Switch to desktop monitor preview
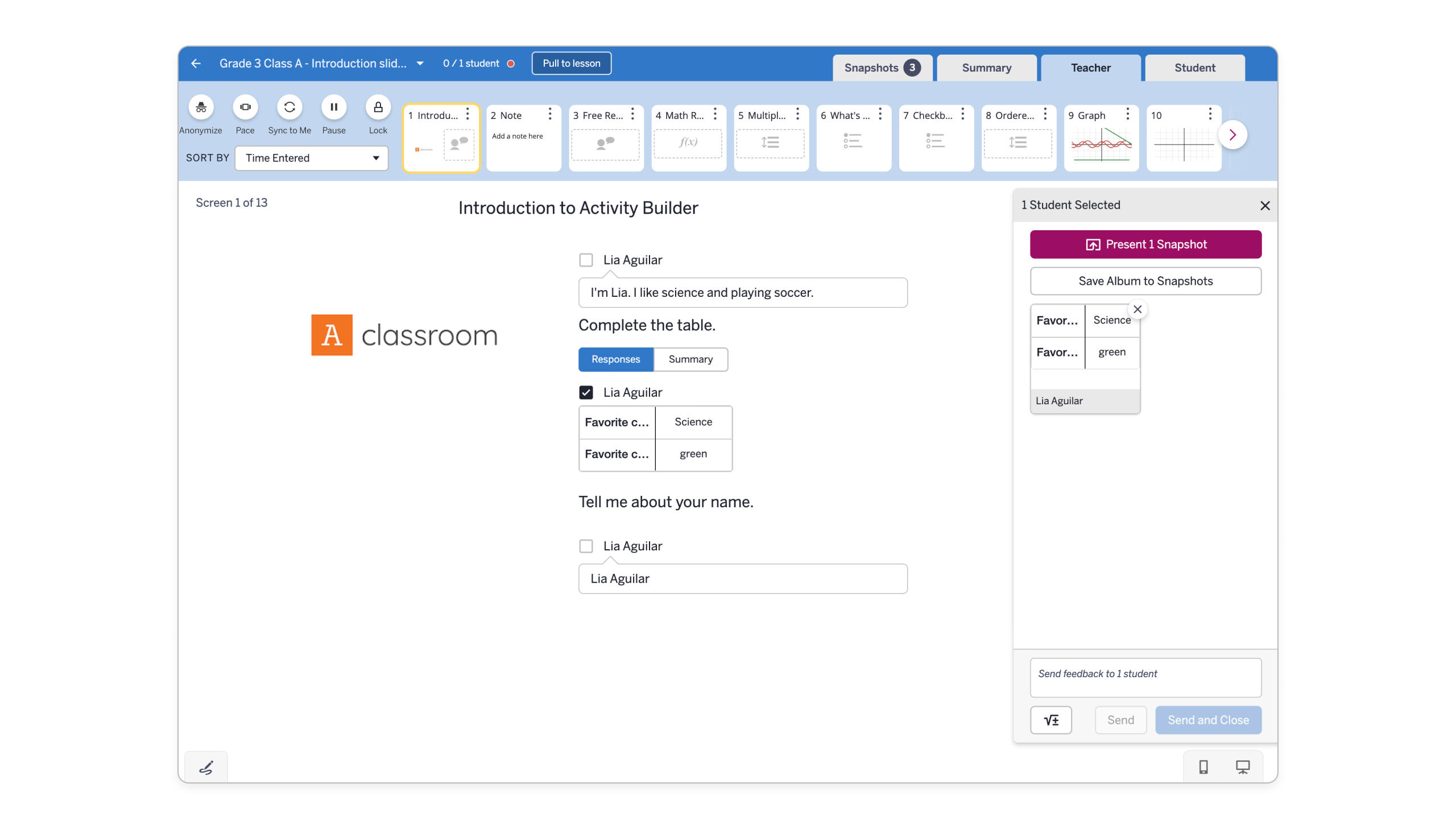 click(1242, 767)
